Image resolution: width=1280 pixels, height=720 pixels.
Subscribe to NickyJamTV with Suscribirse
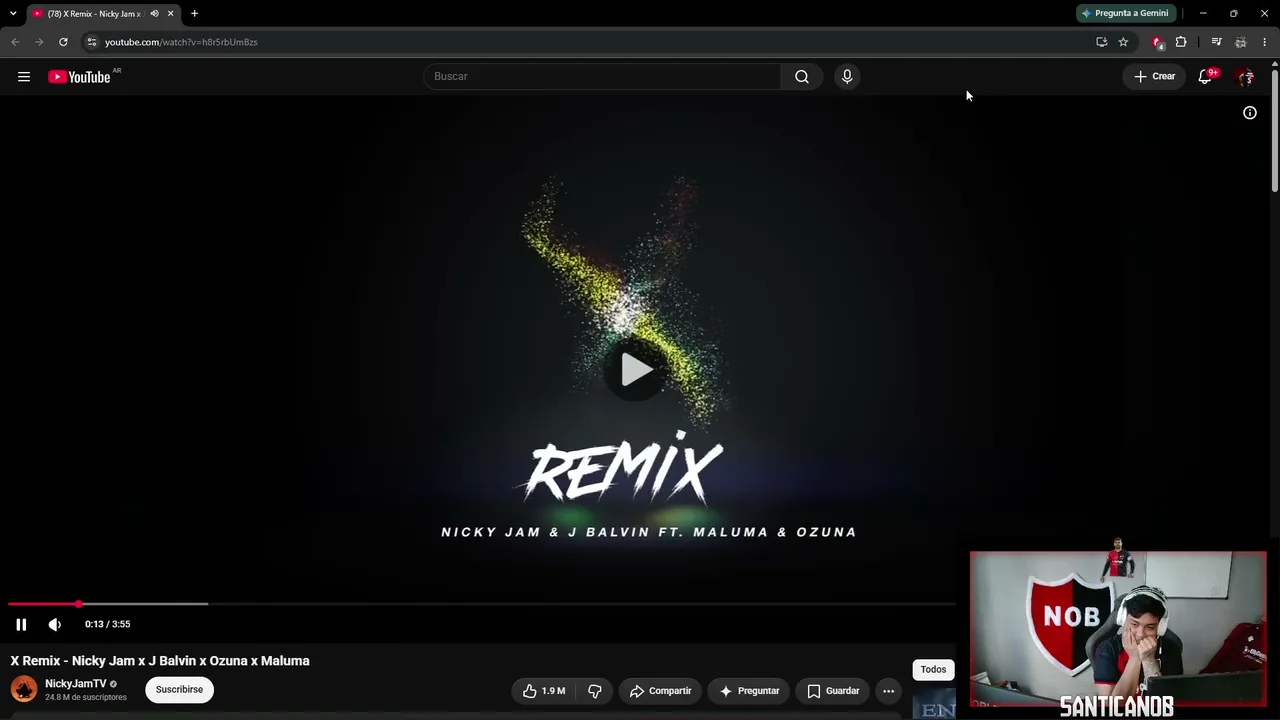(179, 689)
